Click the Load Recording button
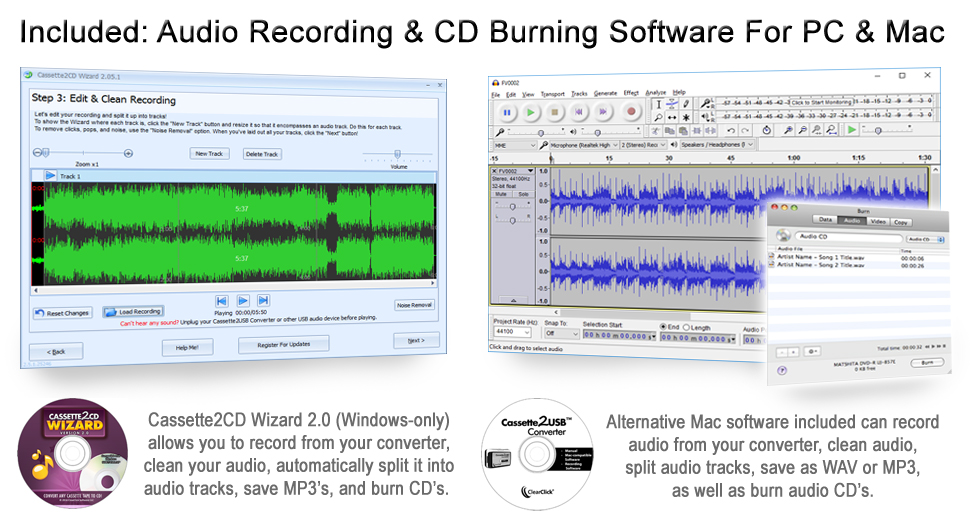 point(133,311)
